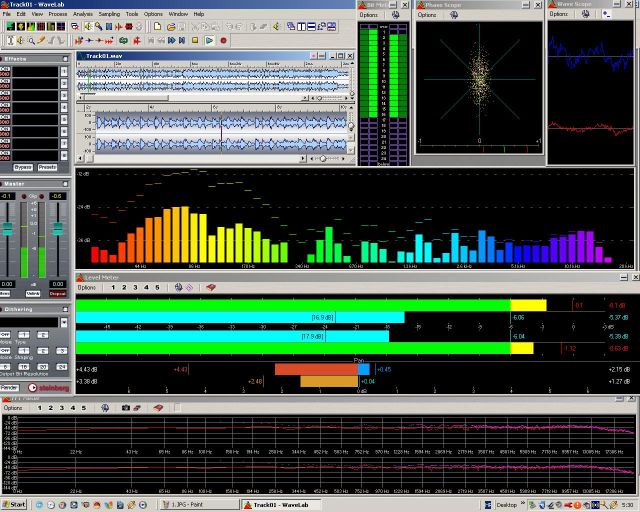Click the cascade windows icon in the top toolbar
640x512 pixels.
pyautogui.click(x=291, y=27)
